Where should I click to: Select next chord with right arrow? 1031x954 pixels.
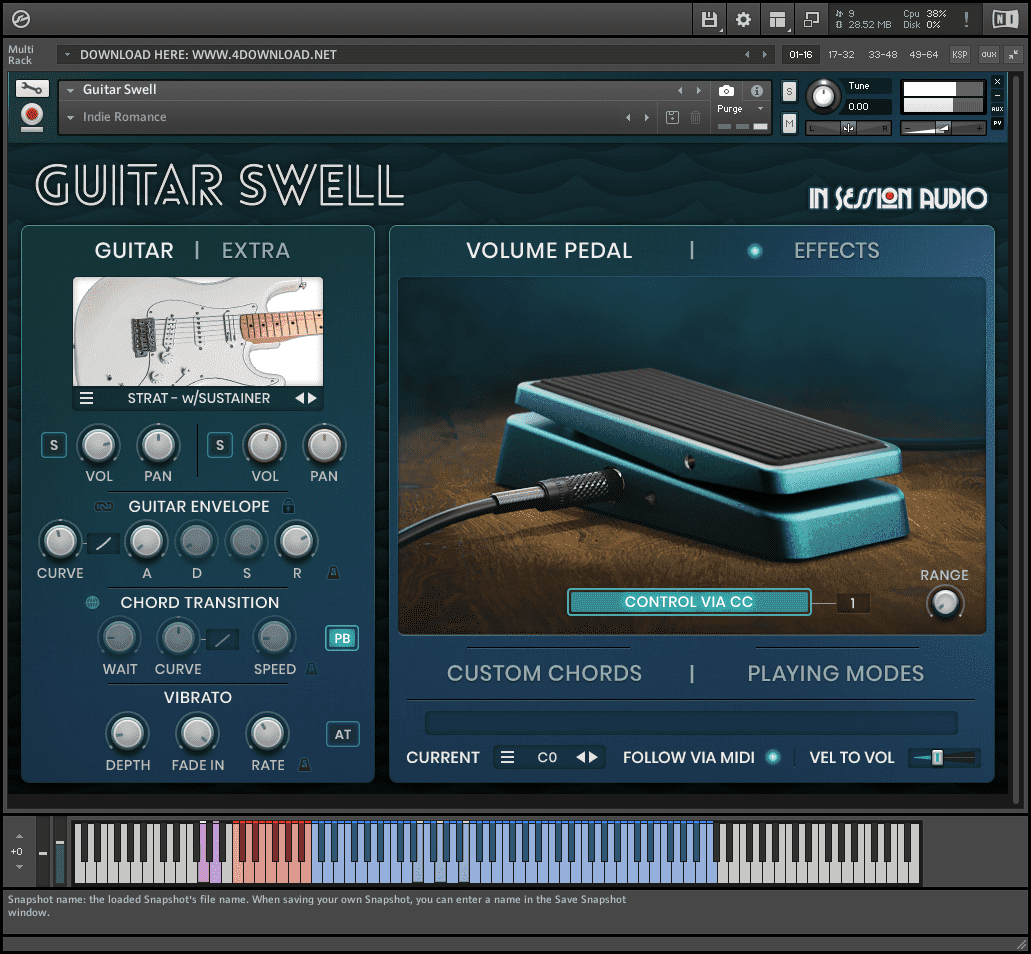(593, 757)
